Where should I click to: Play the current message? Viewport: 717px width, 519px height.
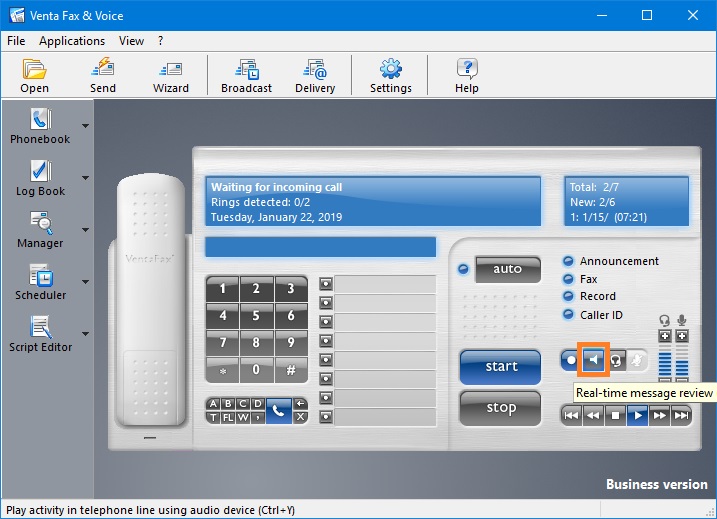tap(637, 415)
